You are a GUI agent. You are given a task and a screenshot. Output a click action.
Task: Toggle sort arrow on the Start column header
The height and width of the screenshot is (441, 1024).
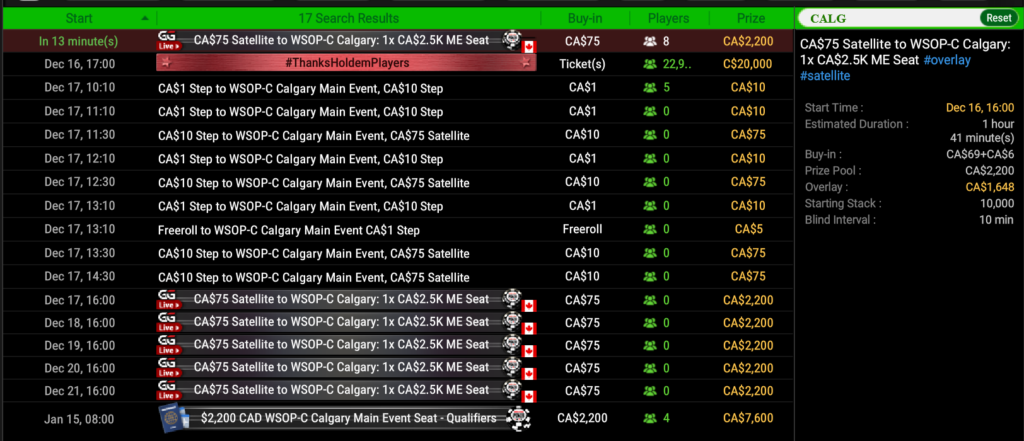click(x=147, y=18)
